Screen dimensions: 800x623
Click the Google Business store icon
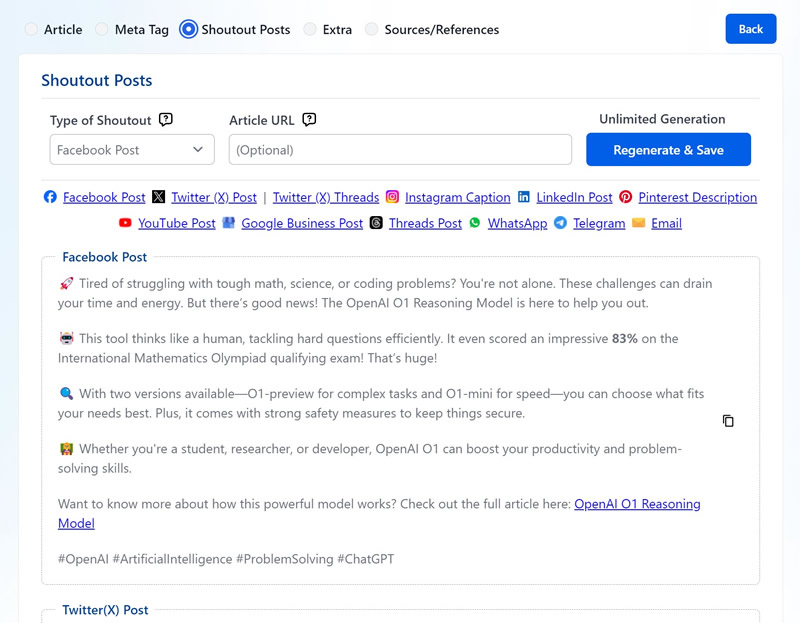pos(229,223)
